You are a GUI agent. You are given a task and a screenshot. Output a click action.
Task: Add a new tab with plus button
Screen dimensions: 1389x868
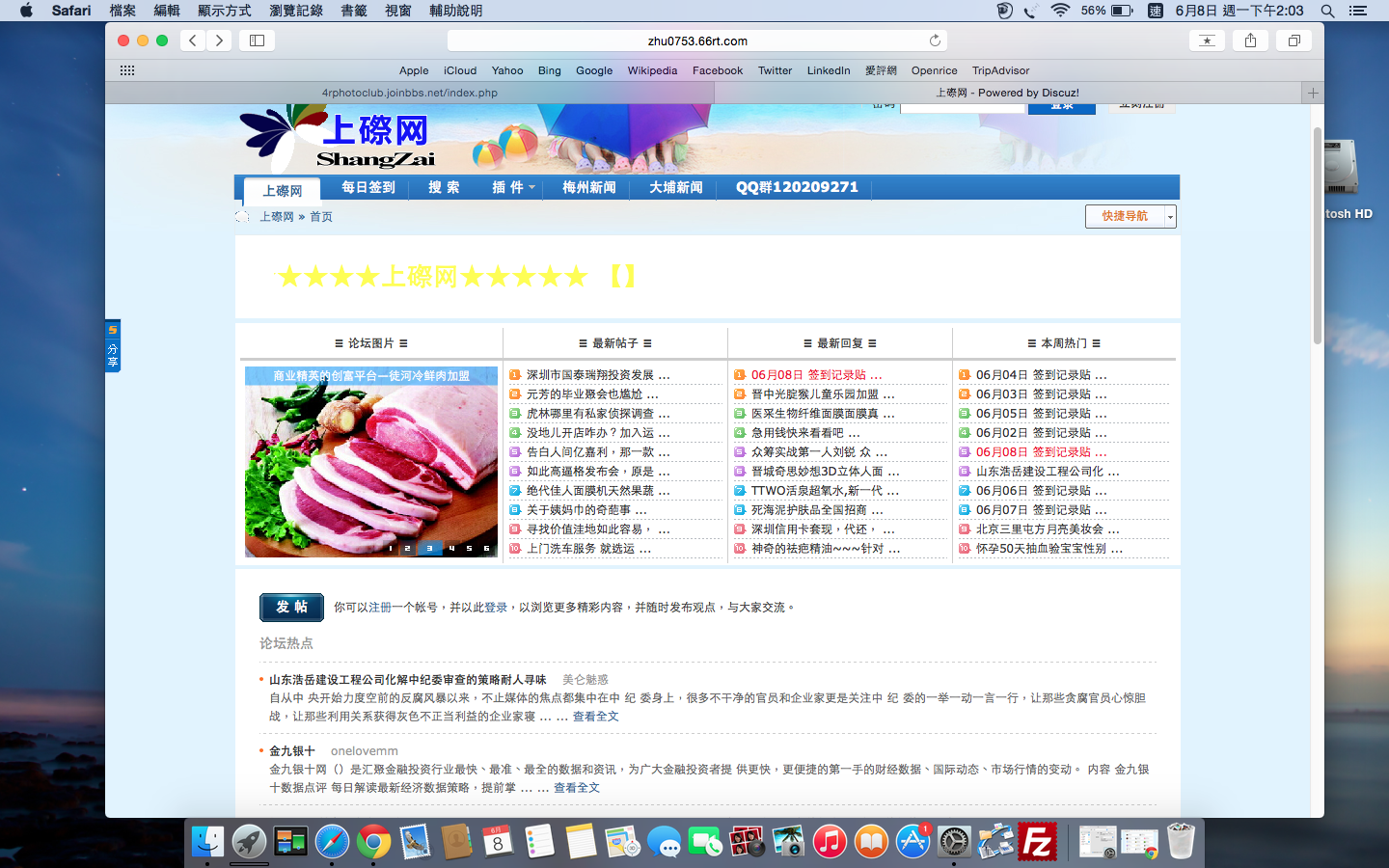tap(1313, 93)
